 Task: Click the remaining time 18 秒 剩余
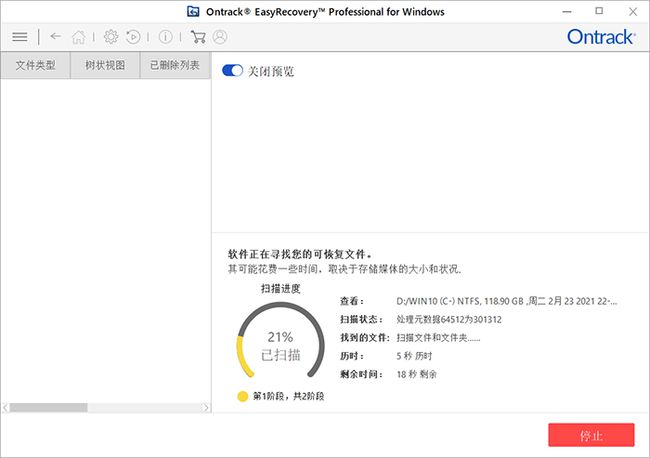point(417,374)
